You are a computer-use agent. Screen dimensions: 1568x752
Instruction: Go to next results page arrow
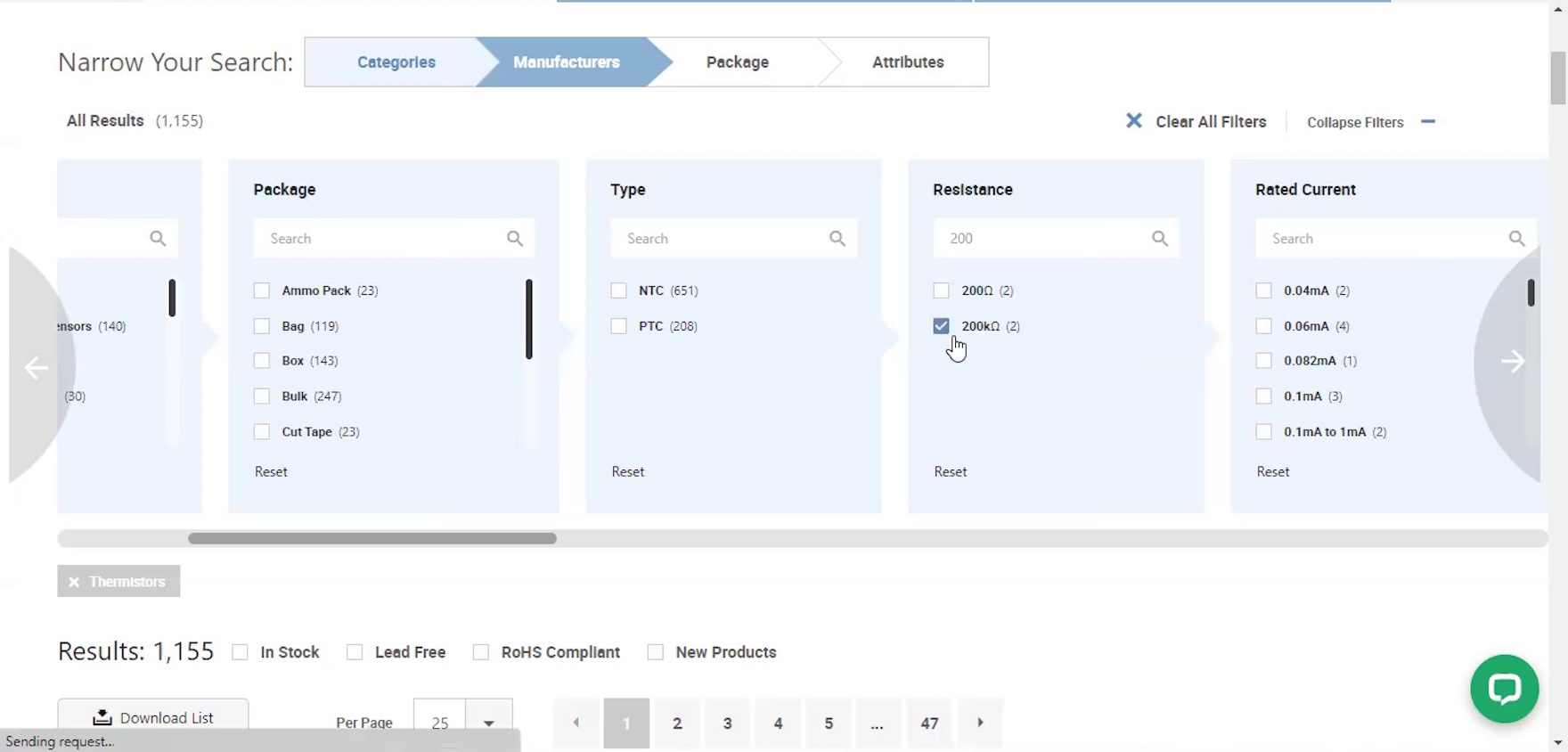tap(980, 723)
